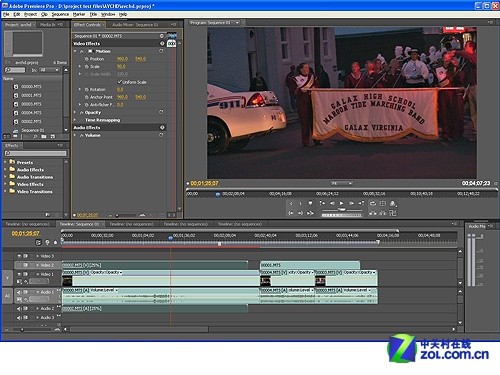Collapse the Motion effect properties
500x375 pixels.
coord(75,51)
